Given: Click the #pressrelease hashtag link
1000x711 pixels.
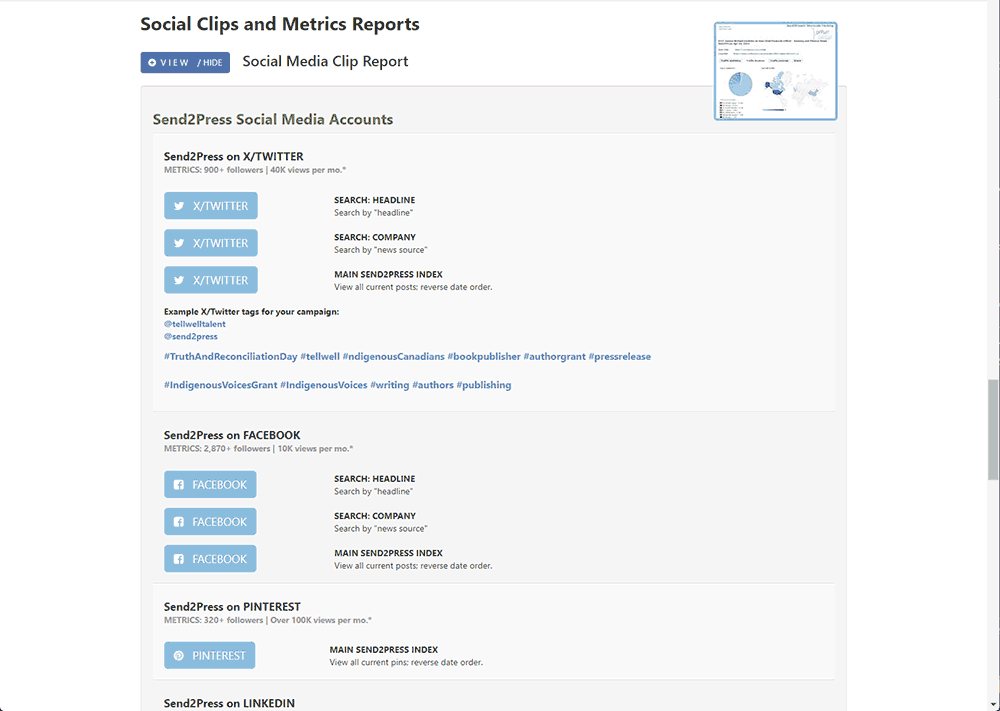Looking at the screenshot, I should 620,357.
